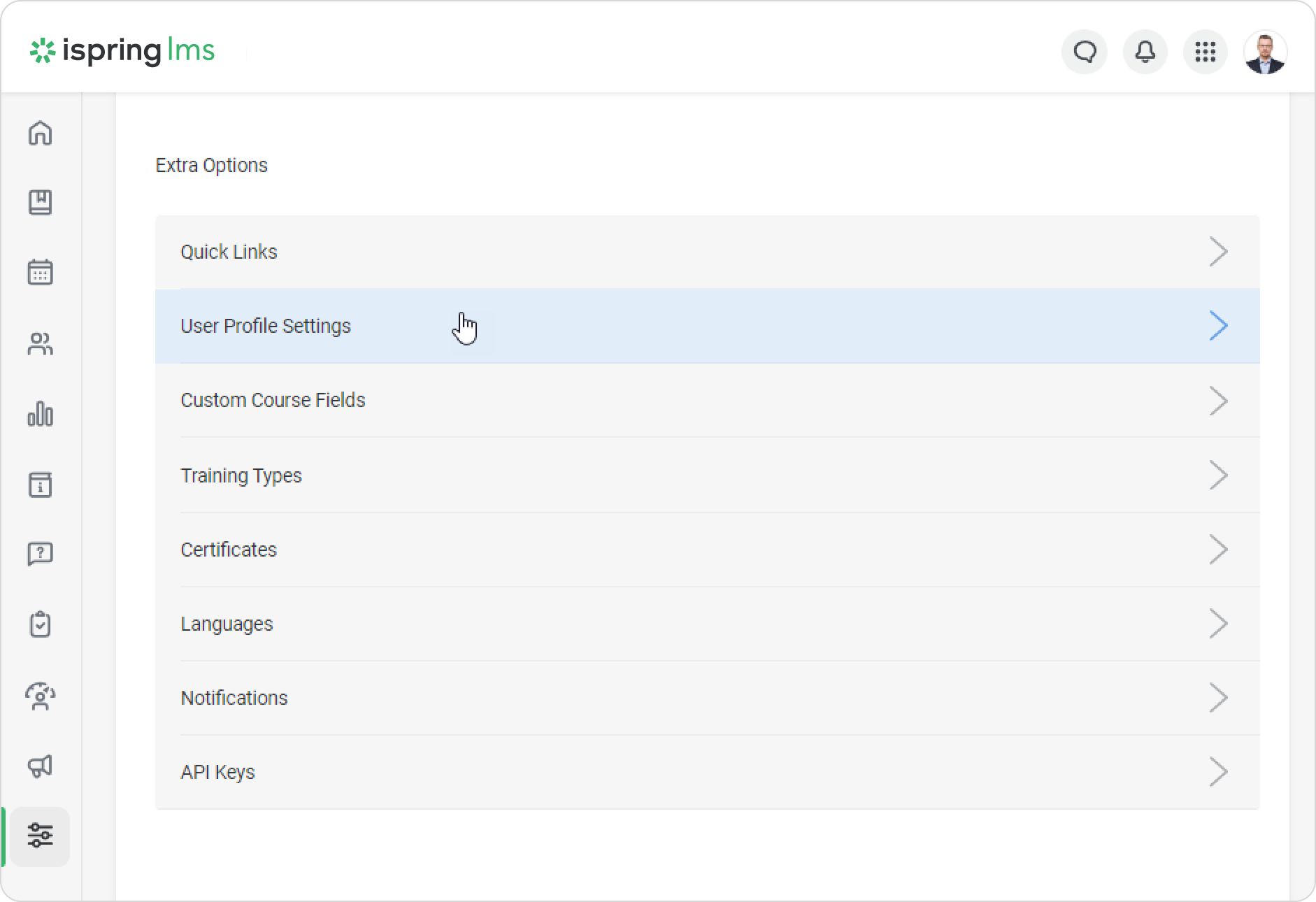Image resolution: width=1316 pixels, height=902 pixels.
Task: Open the bookmark book sidebar icon
Action: 40,203
